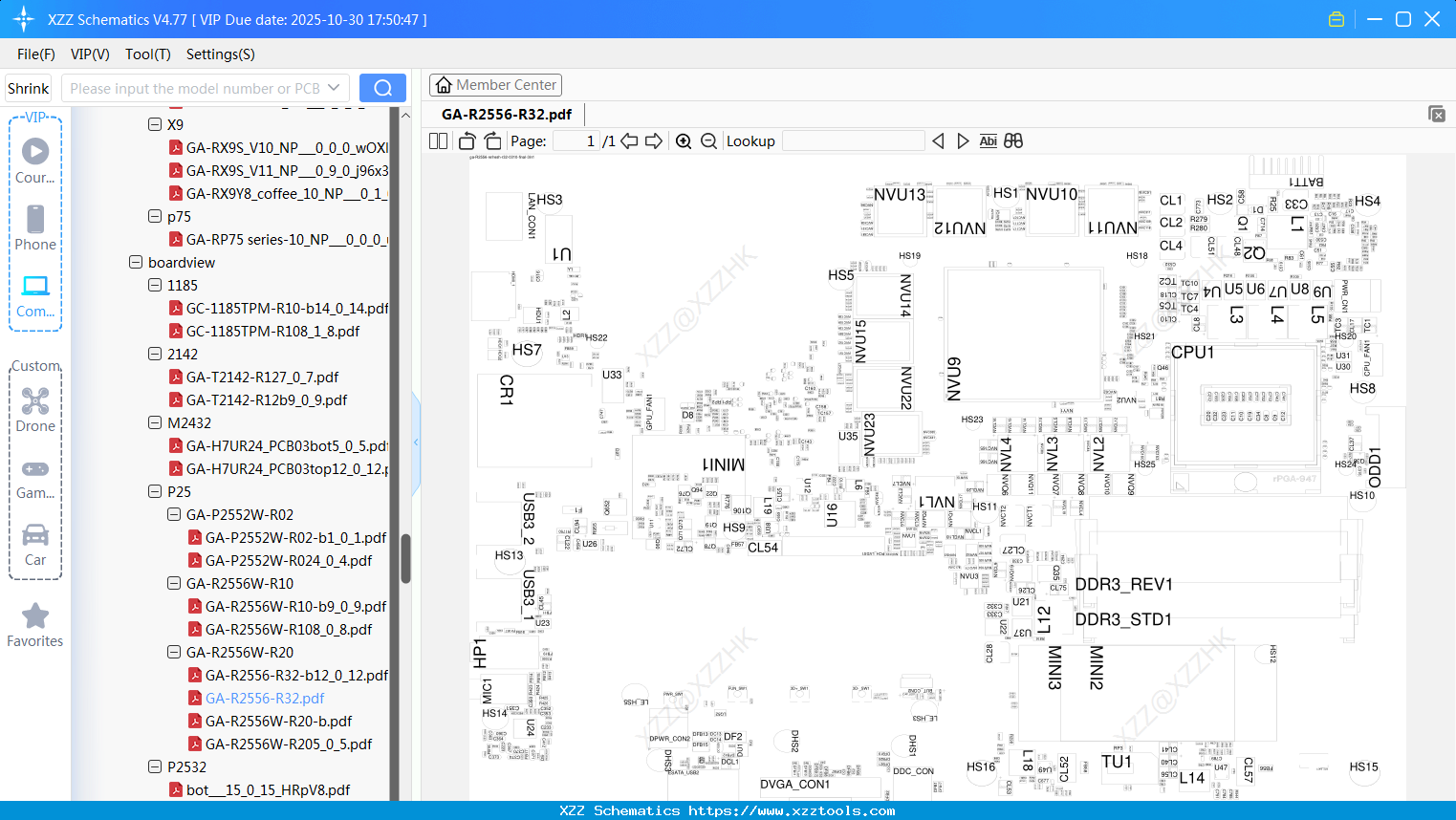The height and width of the screenshot is (820, 1456).
Task: Open the VIP(V) menu
Action: click(90, 54)
